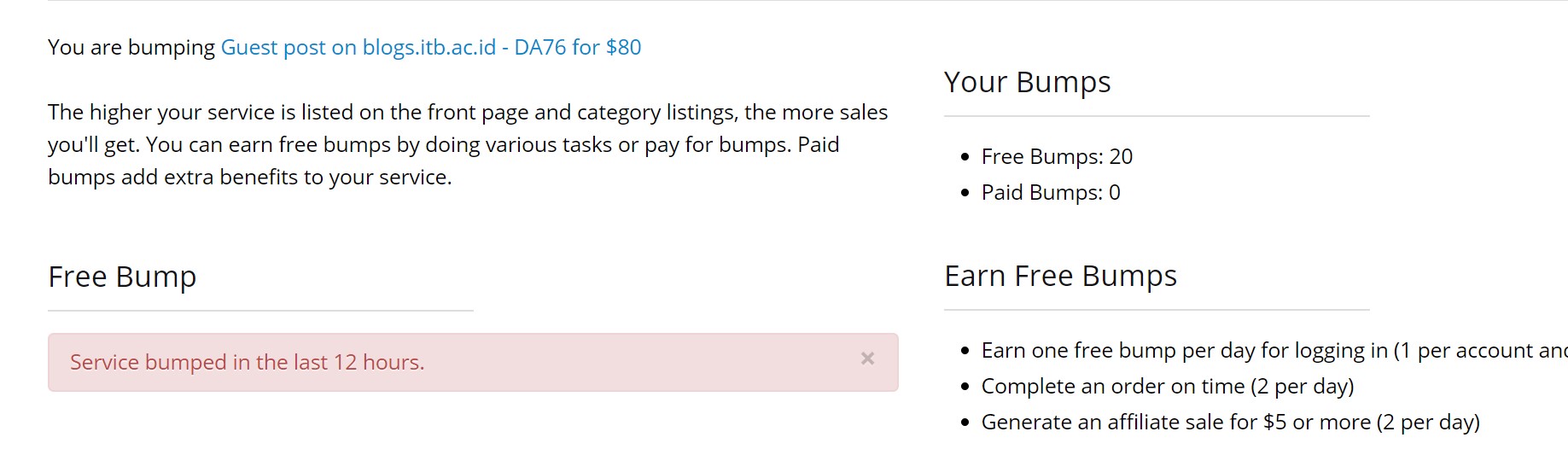Click the bullet dot beside 'Paid Bumps: 0'
The height and width of the screenshot is (449, 1568).
965,193
